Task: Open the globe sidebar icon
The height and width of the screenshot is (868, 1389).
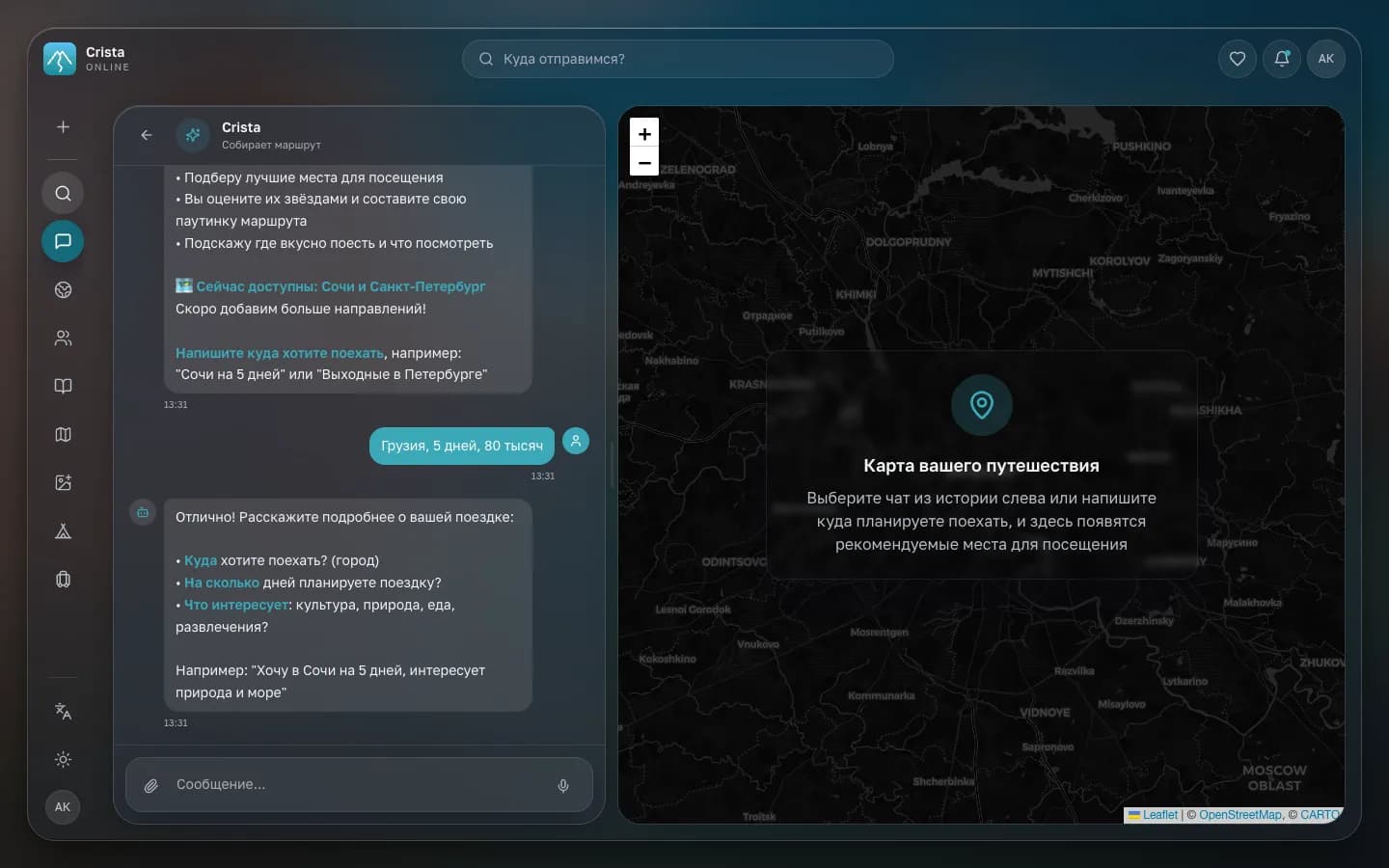Action: 63,289
